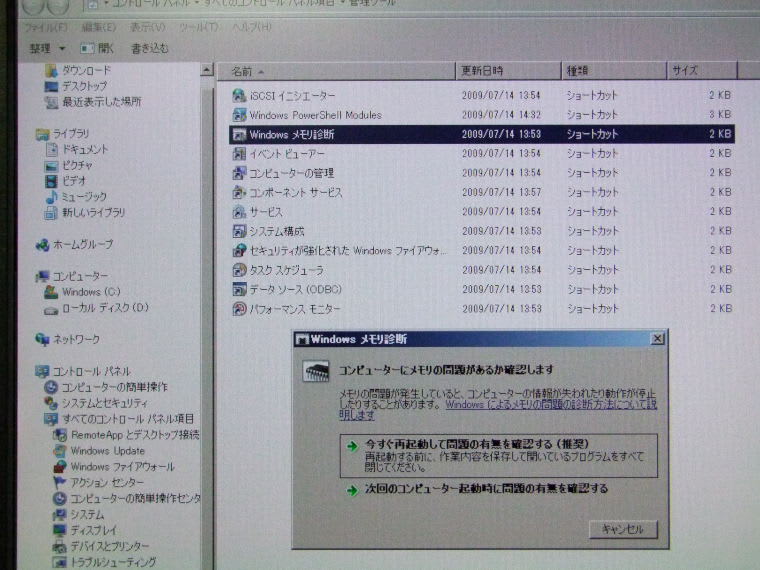Select the サービス gear icon

(239, 212)
